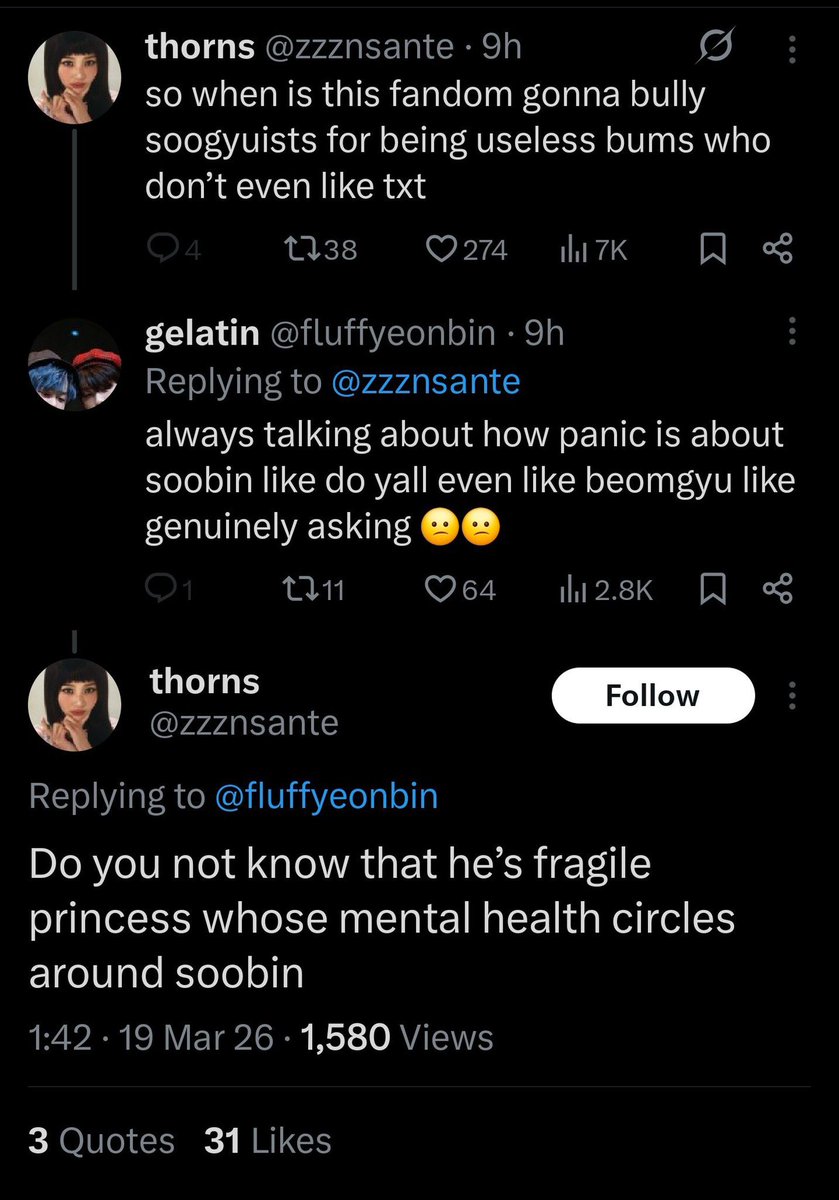Open more options on gelatin's tweet
839x1200 pixels.
pyautogui.click(x=792, y=333)
